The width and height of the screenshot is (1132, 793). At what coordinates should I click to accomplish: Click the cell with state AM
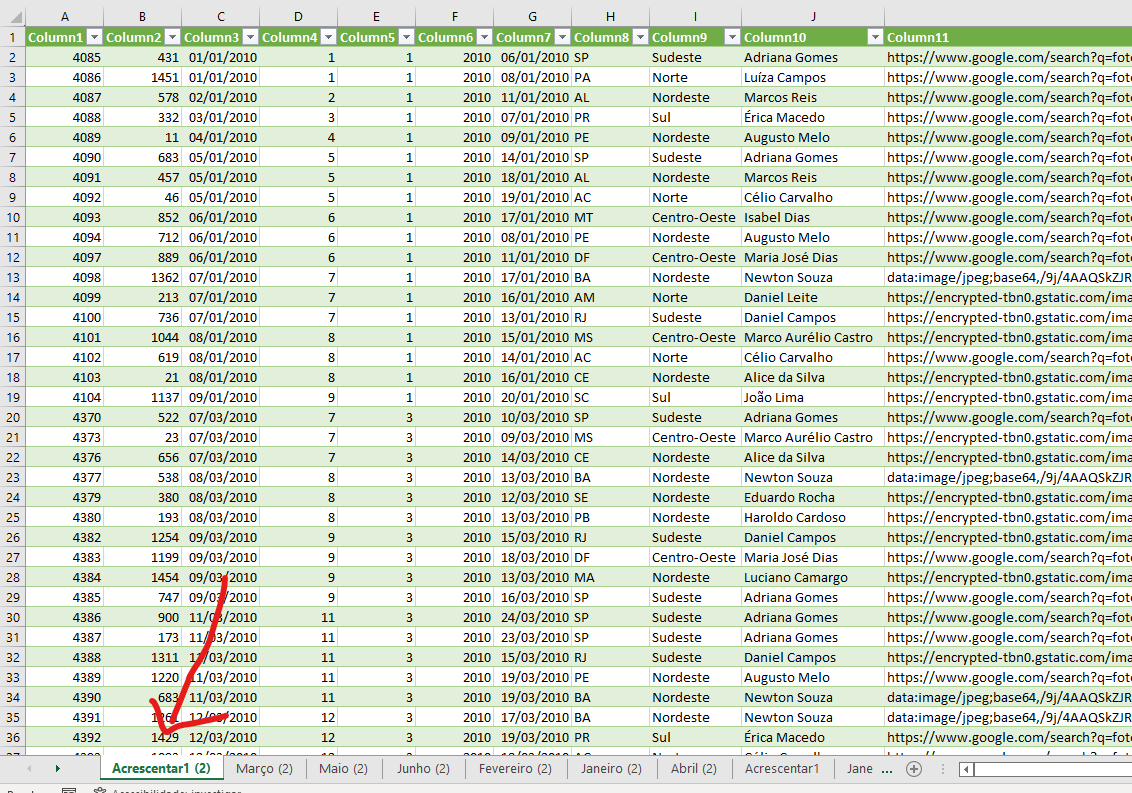point(610,298)
